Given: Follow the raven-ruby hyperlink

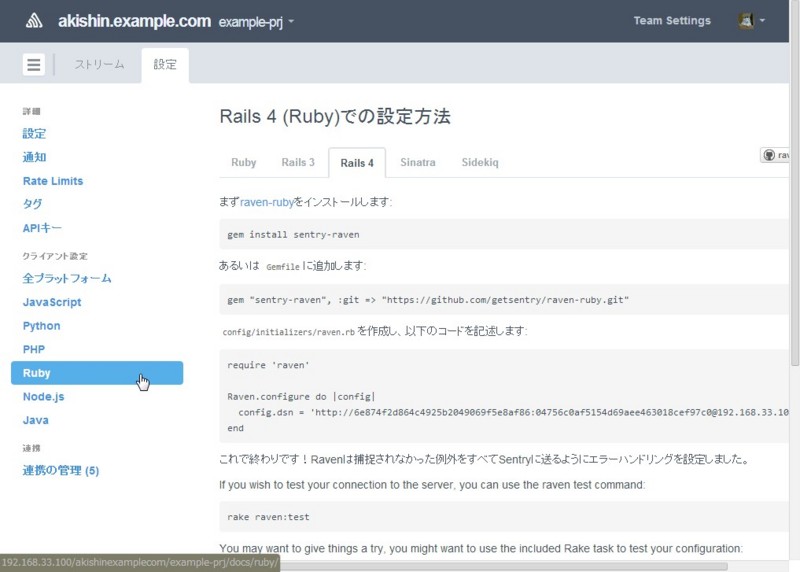Looking at the screenshot, I should pos(267,202).
